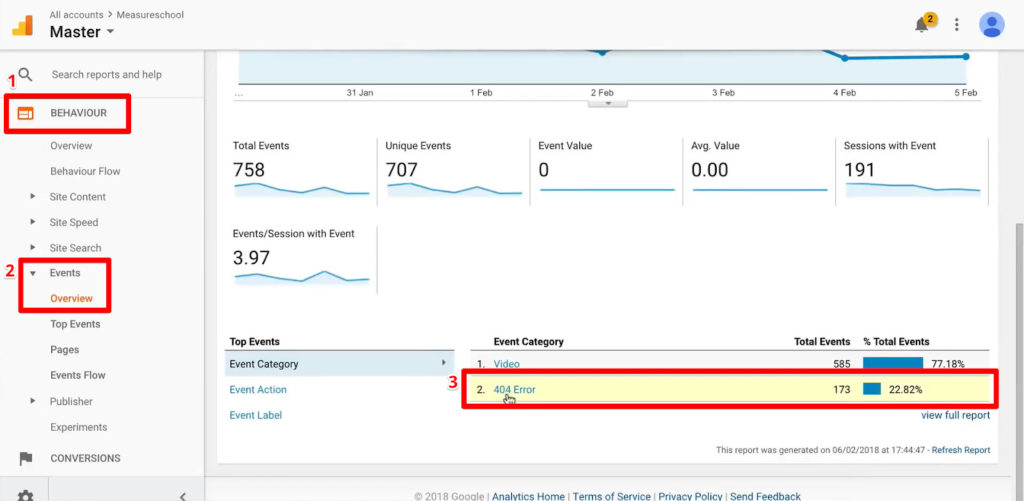Click view full report link

[955, 415]
